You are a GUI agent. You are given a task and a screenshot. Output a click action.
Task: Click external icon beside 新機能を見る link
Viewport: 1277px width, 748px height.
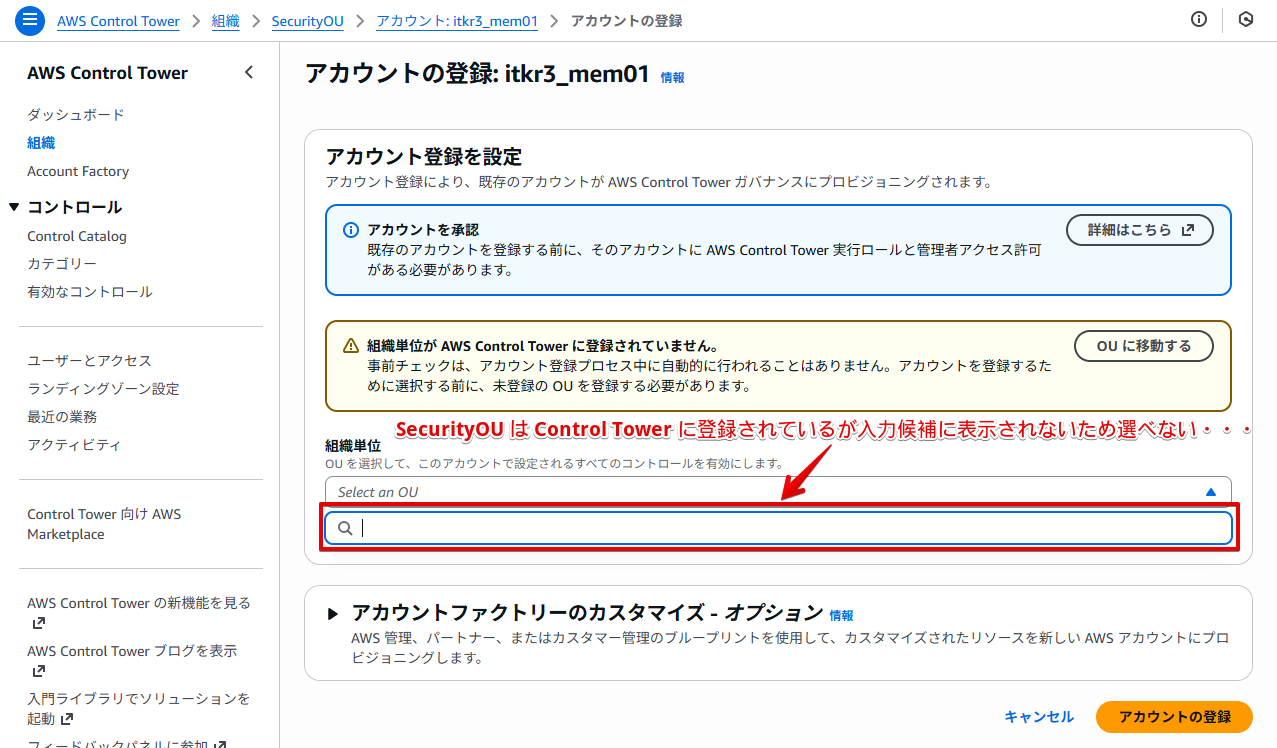click(x=39, y=623)
